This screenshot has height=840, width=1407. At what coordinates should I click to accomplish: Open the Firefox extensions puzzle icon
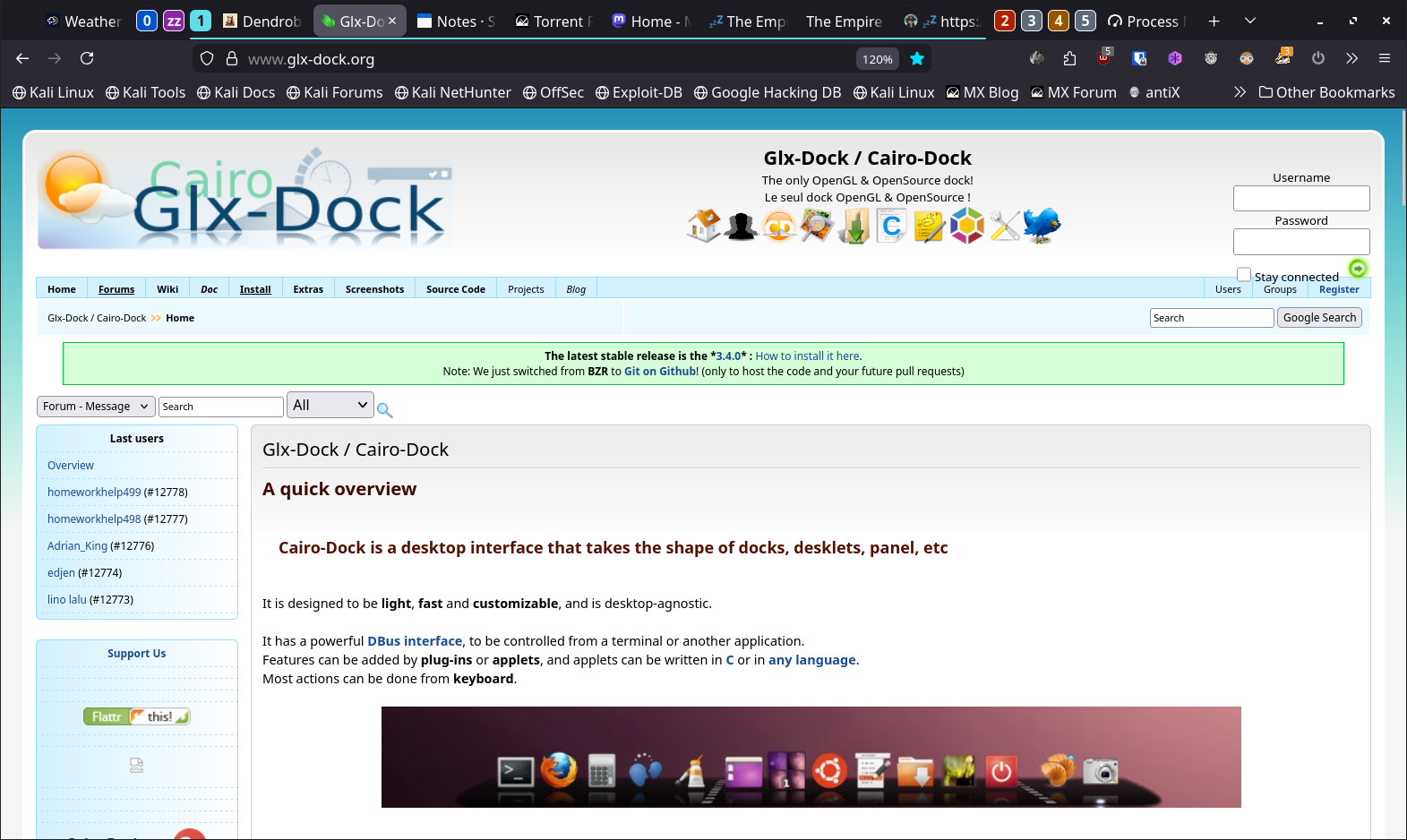[1069, 58]
